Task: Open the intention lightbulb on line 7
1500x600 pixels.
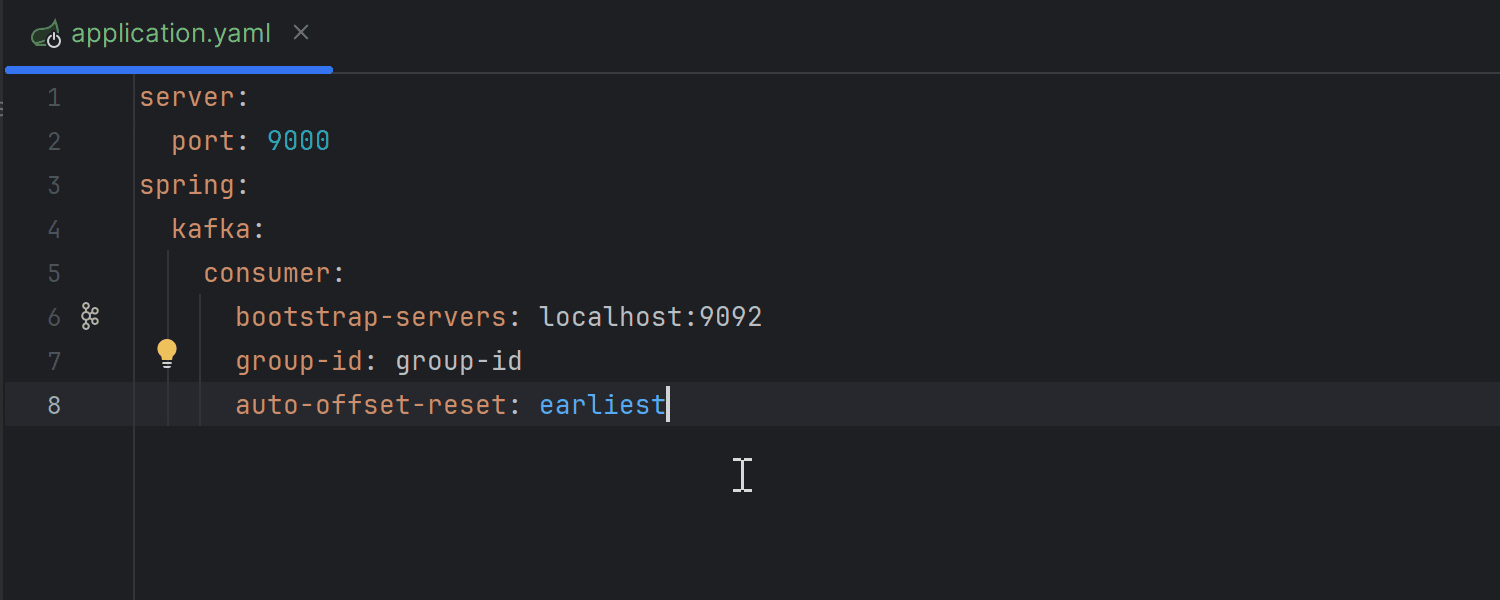Action: pyautogui.click(x=166, y=352)
